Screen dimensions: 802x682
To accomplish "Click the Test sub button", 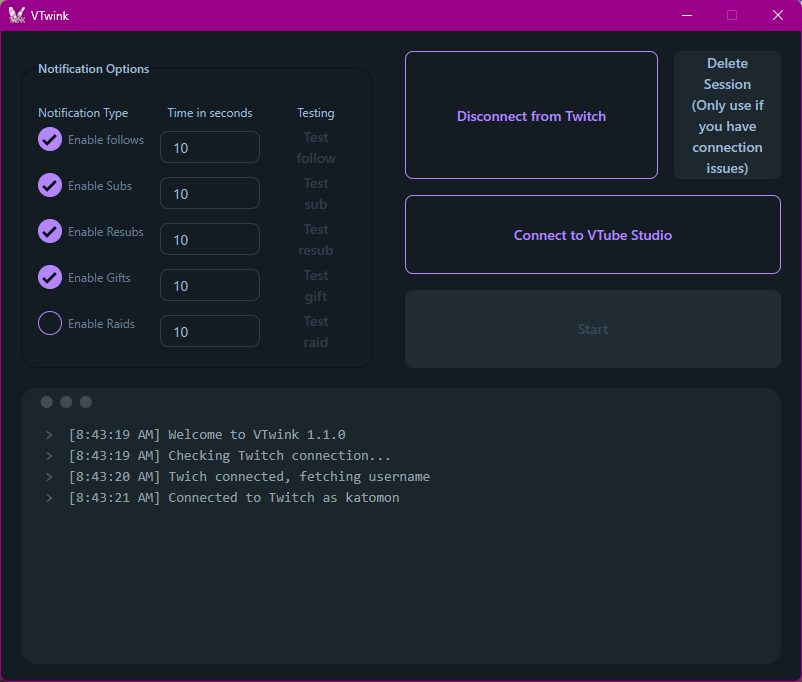I will pos(316,194).
